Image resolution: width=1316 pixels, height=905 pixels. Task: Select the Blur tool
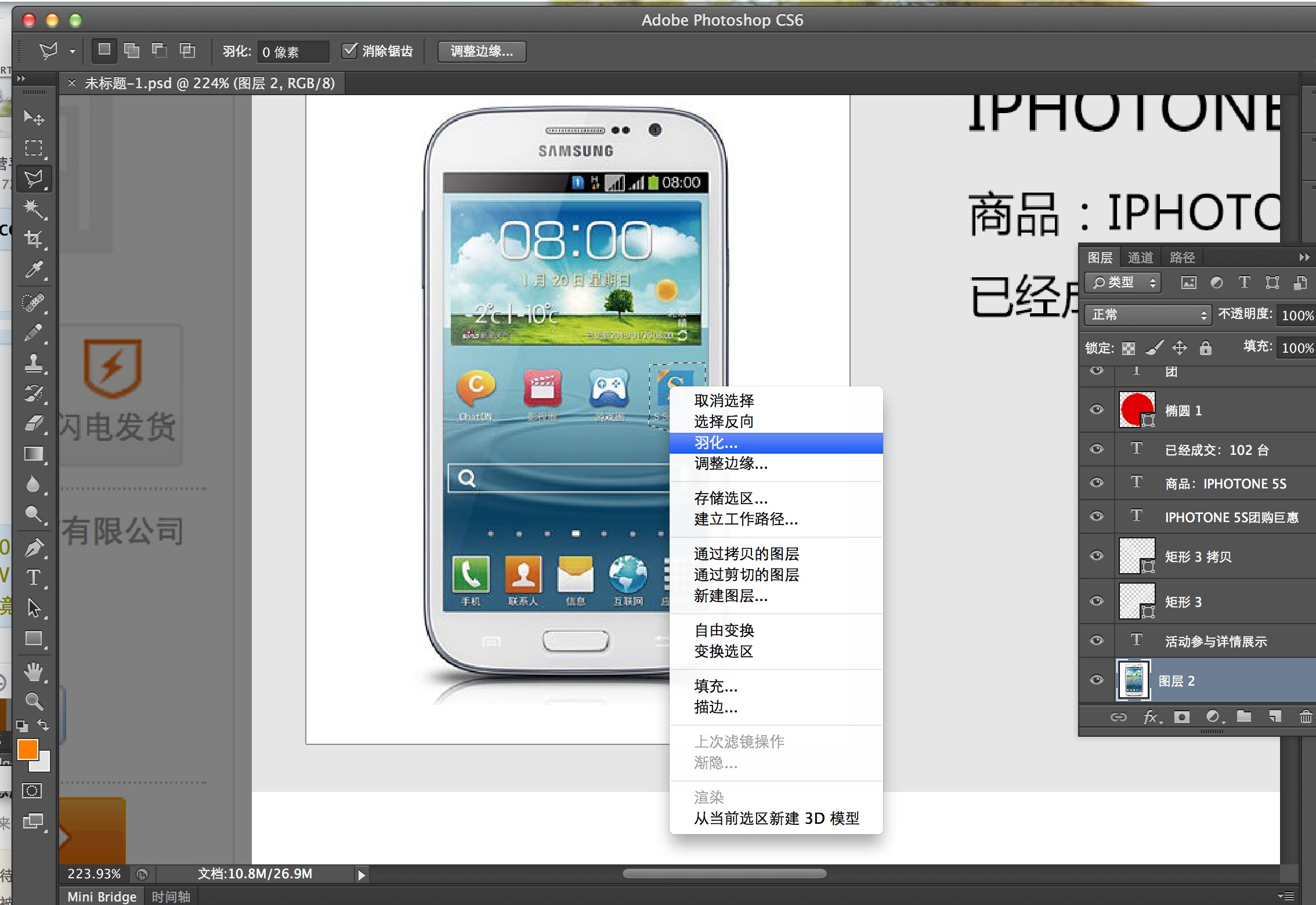(34, 484)
